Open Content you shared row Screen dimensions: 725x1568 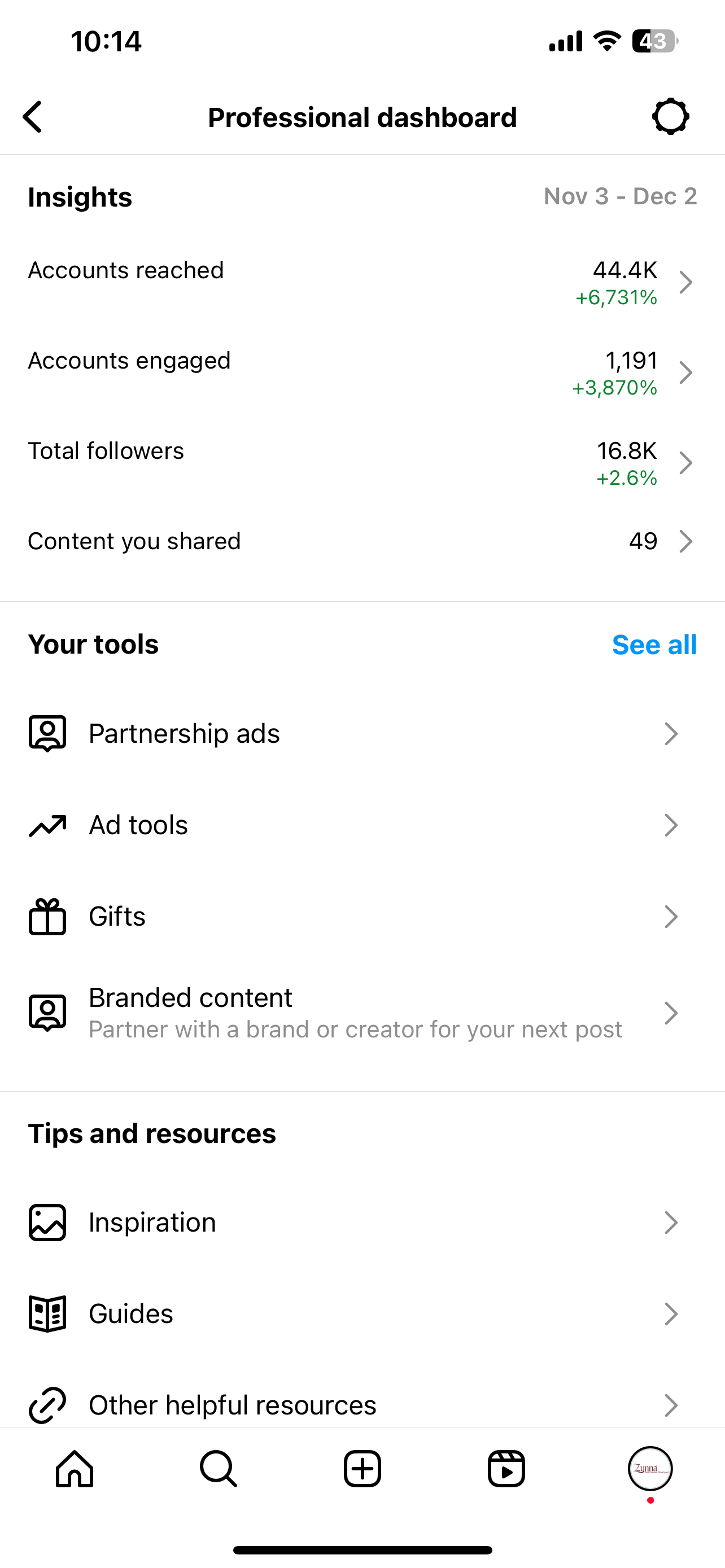(361, 541)
